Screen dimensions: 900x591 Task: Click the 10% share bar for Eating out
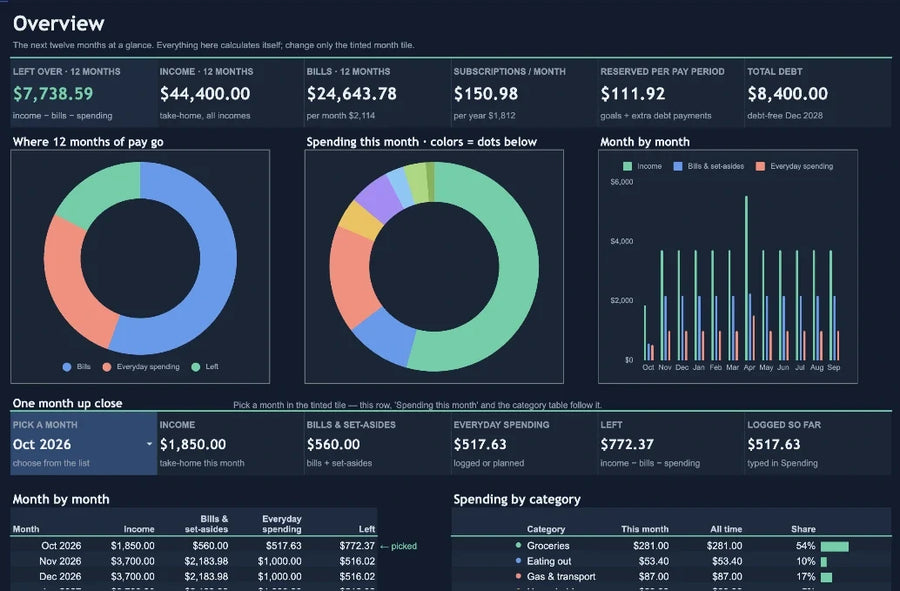(824, 562)
